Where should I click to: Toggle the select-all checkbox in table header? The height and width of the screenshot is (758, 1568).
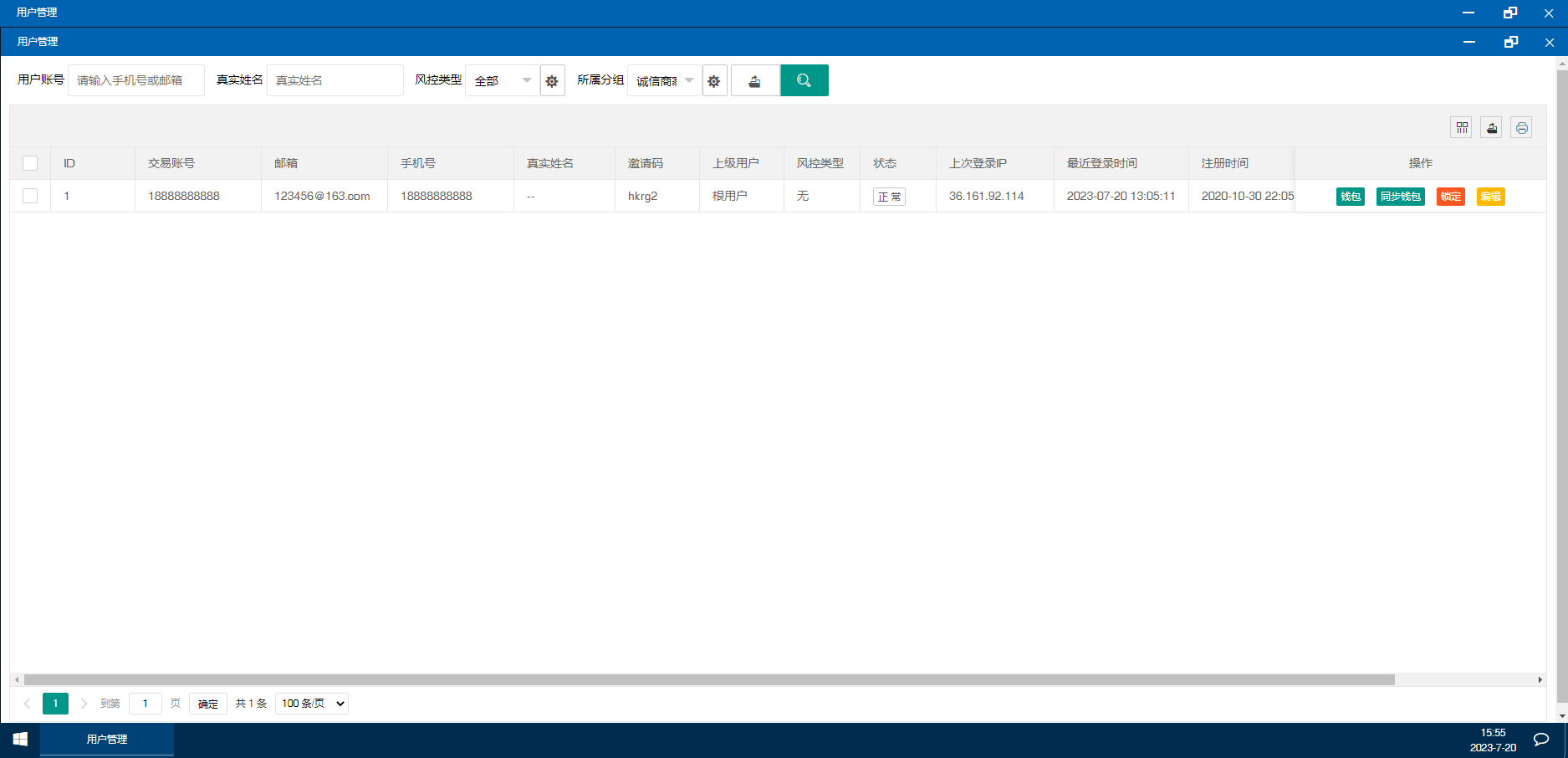[30, 163]
